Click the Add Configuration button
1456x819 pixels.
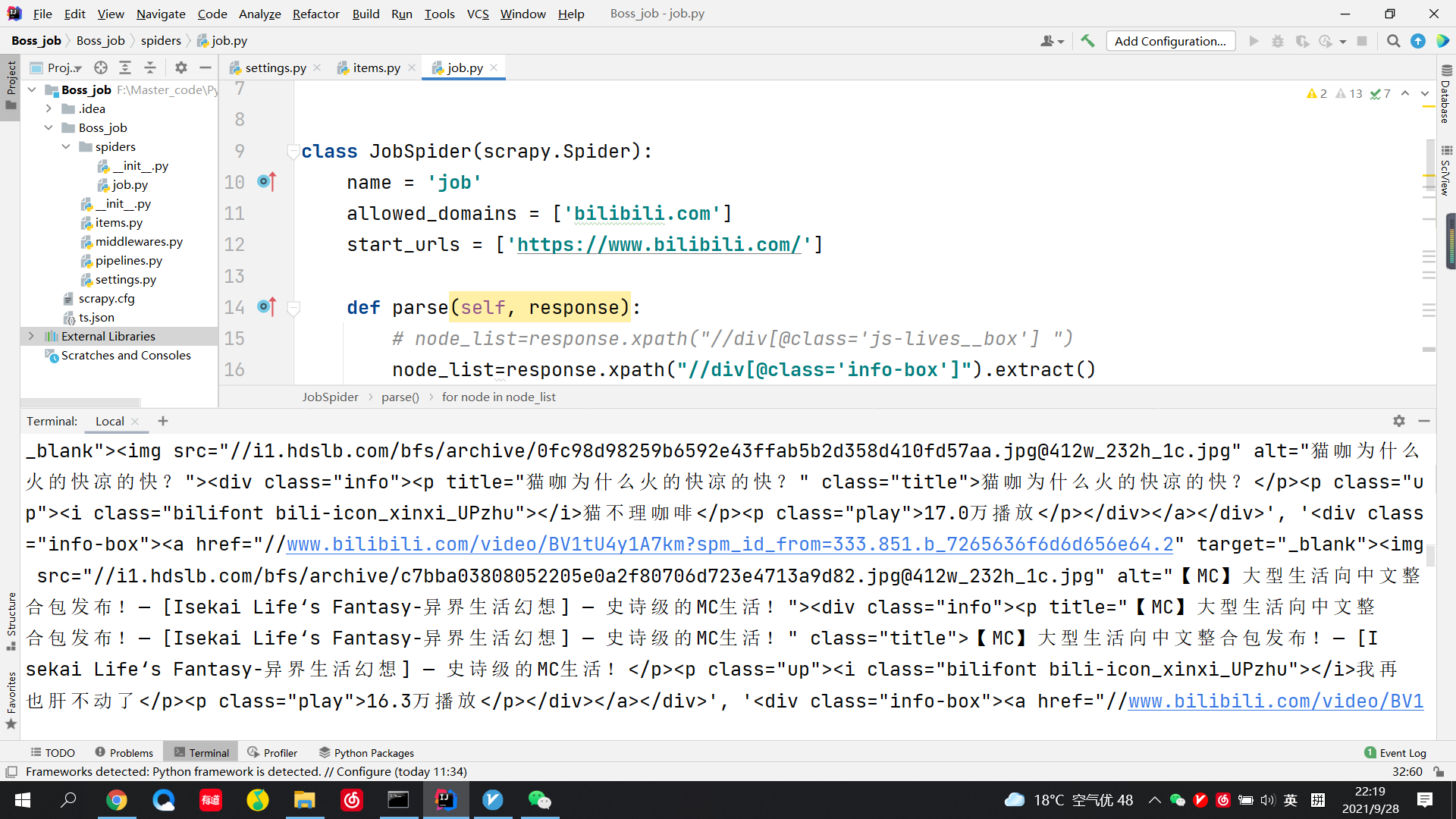tap(1170, 41)
